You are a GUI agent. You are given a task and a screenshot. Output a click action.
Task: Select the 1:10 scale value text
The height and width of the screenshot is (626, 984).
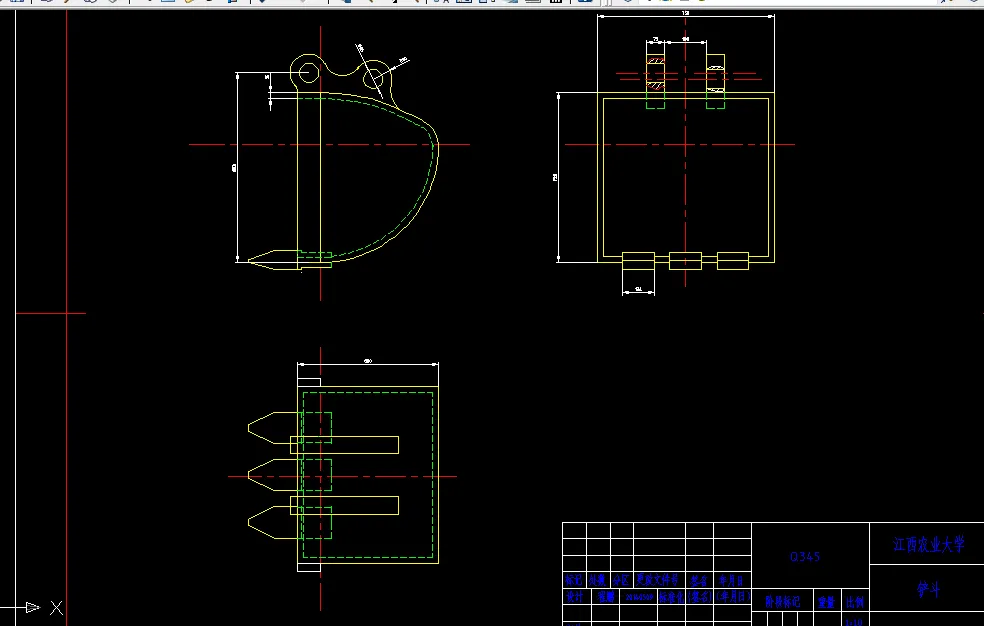coord(853,622)
